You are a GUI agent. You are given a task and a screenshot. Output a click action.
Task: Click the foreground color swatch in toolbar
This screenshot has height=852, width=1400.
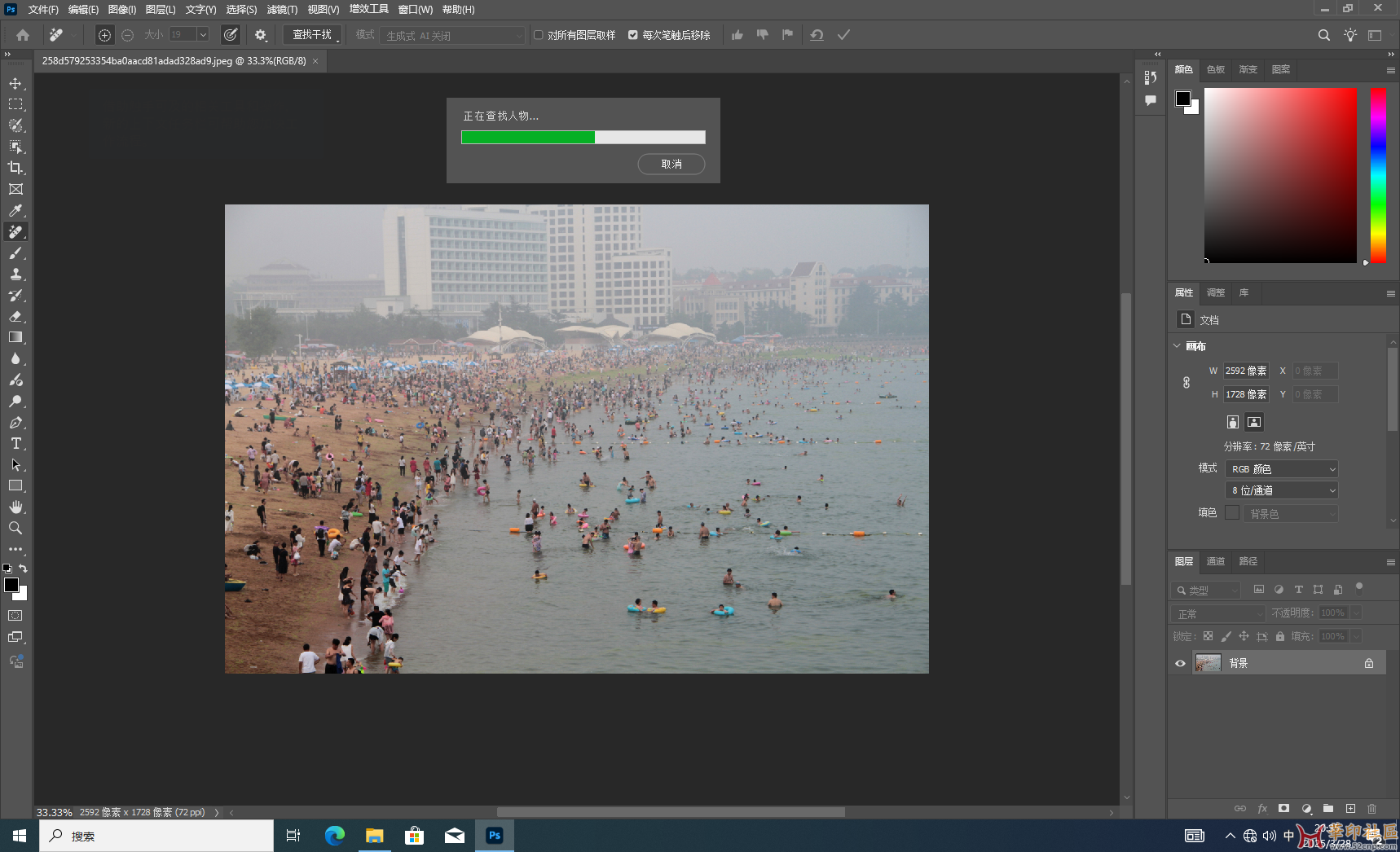point(11,585)
